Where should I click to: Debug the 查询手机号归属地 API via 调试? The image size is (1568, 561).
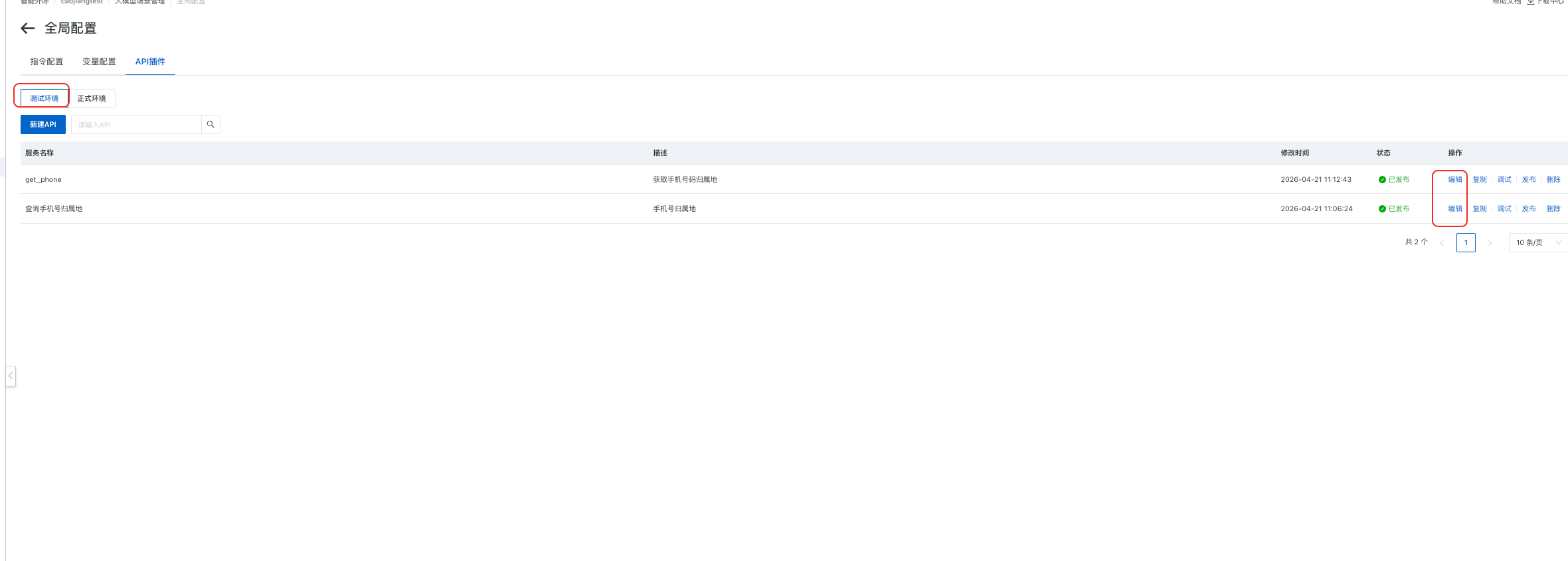[1504, 208]
